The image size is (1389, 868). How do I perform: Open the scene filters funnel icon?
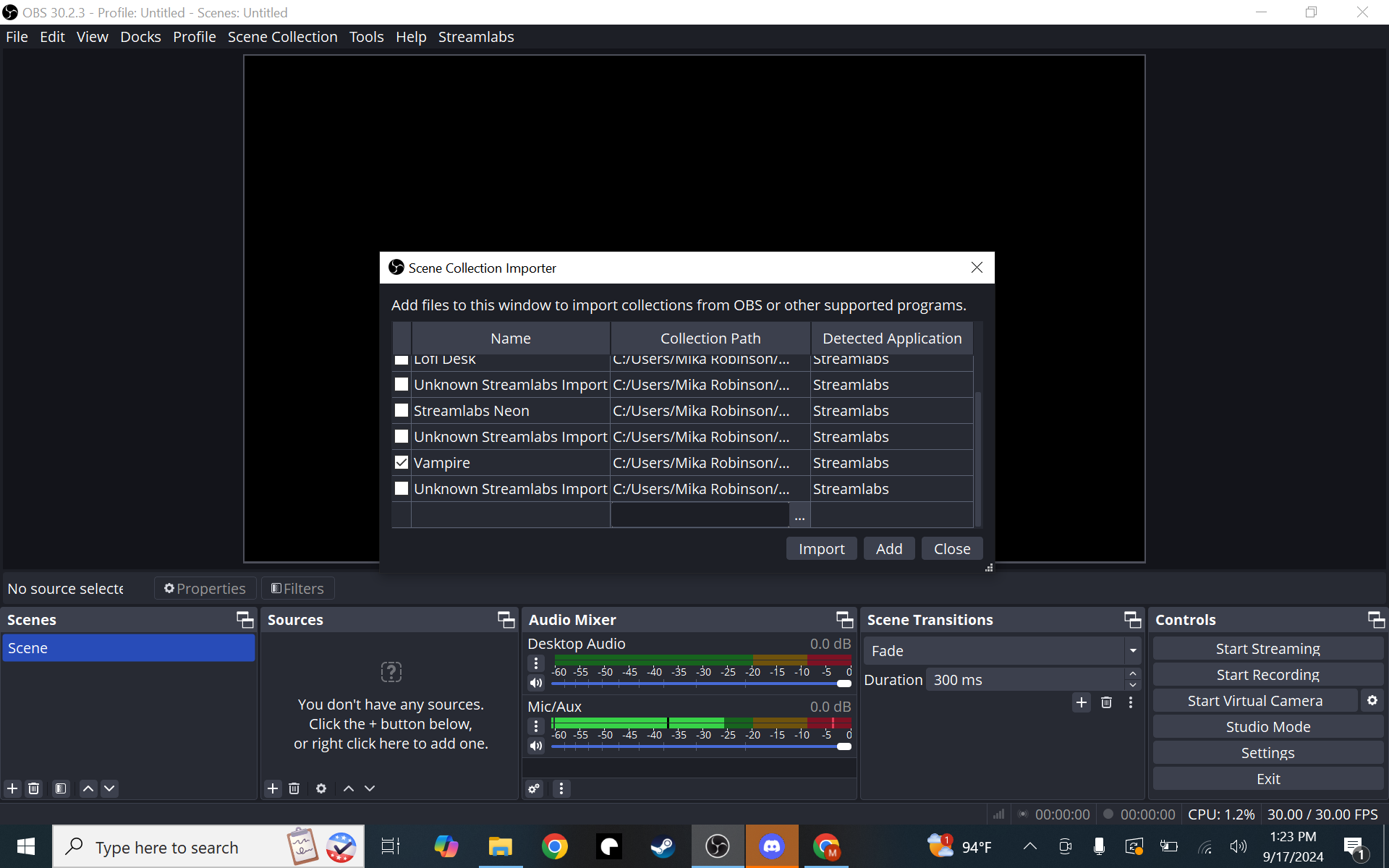(61, 788)
